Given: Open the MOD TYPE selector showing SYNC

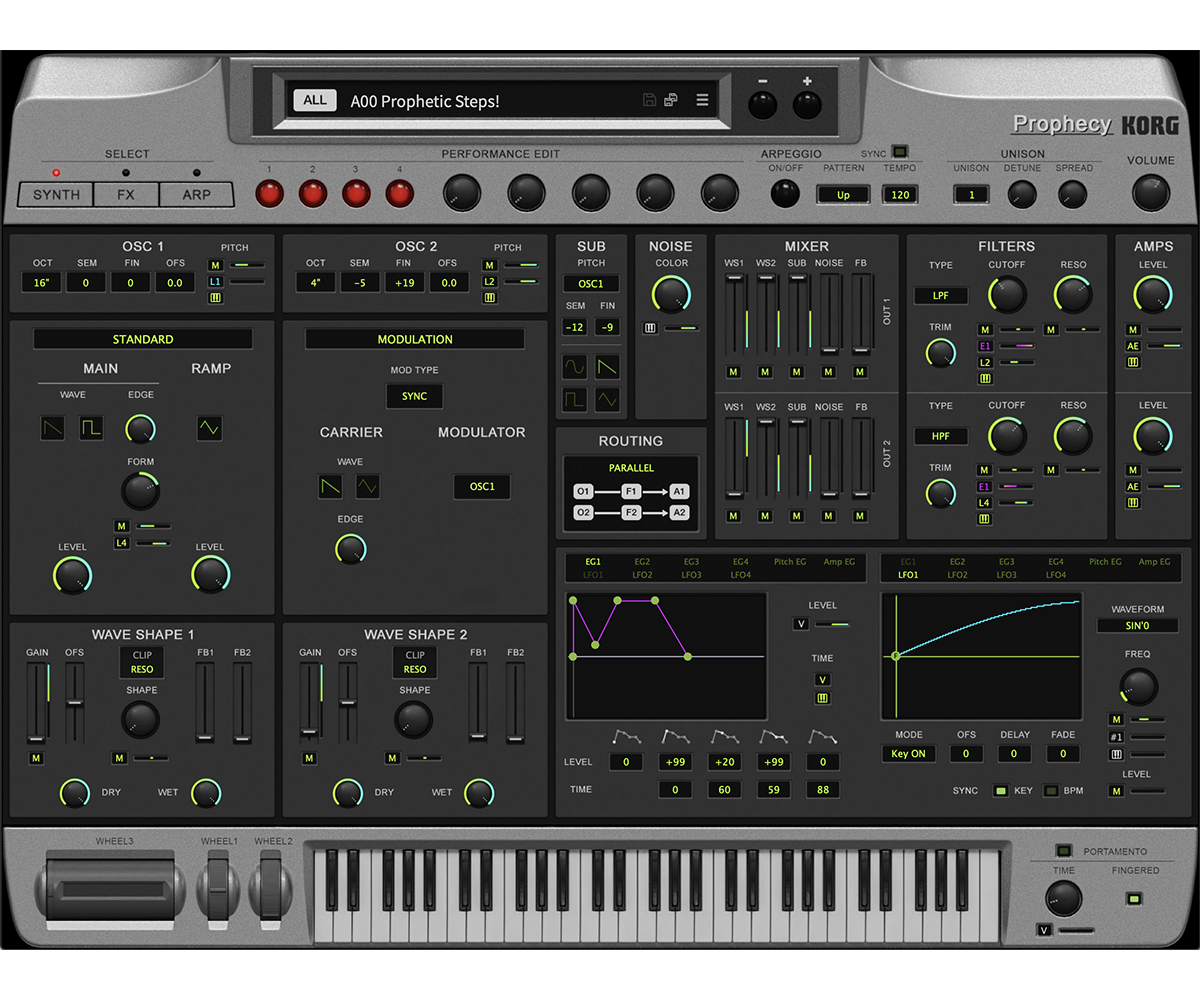Looking at the screenshot, I should click(x=415, y=396).
